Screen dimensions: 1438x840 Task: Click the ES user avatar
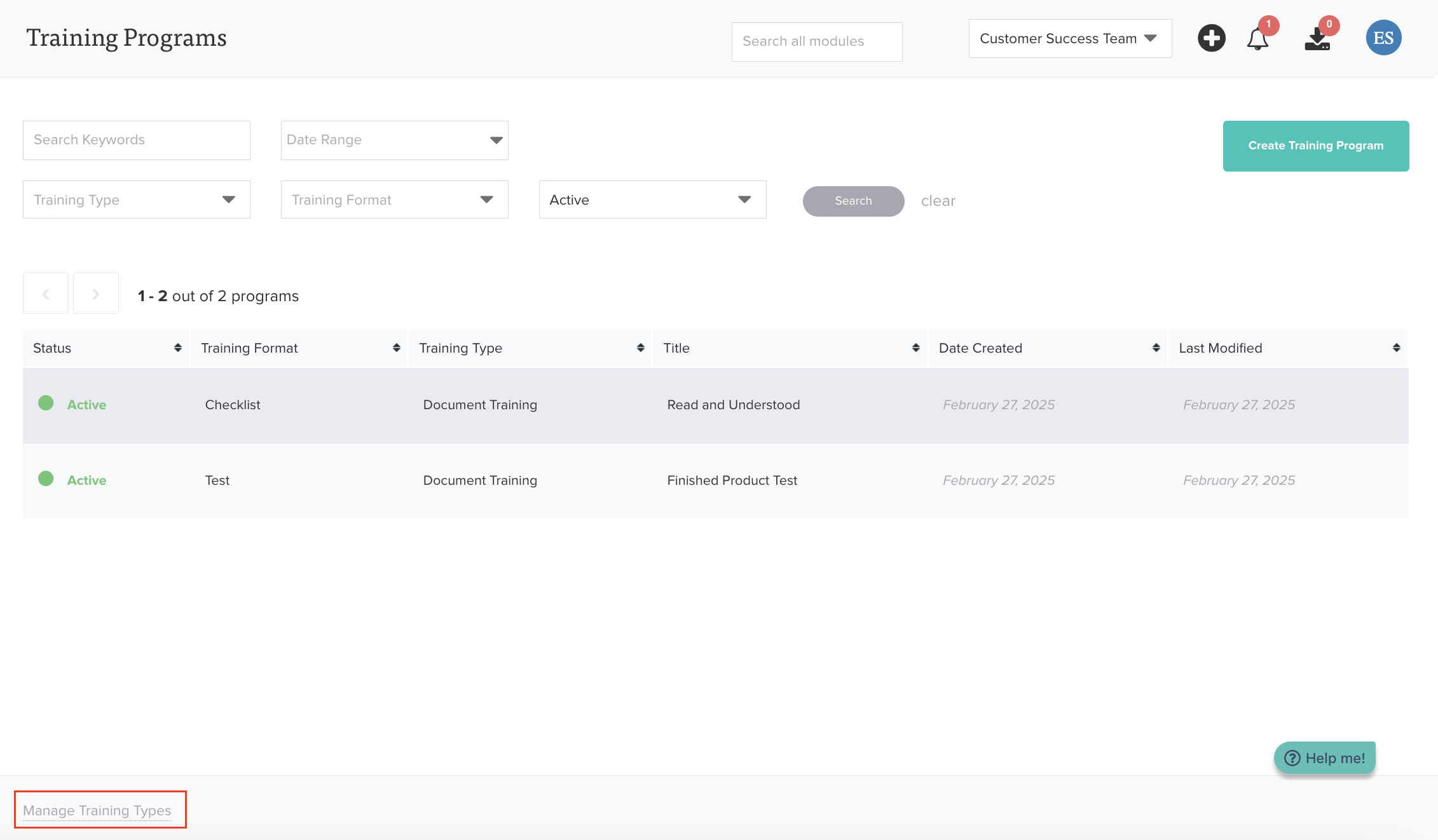(x=1383, y=38)
